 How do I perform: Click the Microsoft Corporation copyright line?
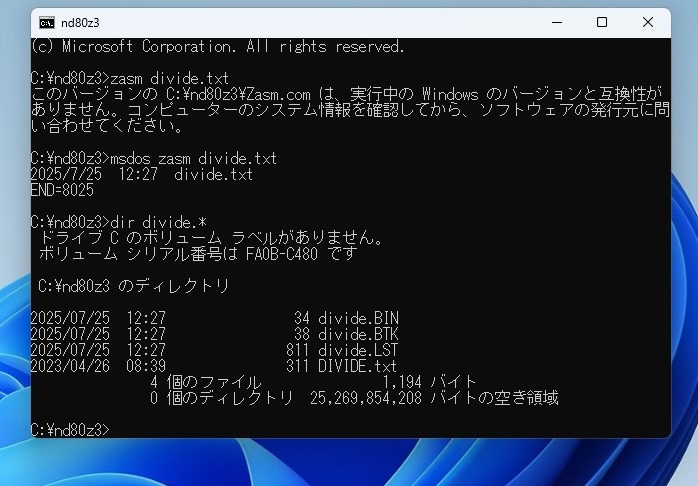point(218,46)
